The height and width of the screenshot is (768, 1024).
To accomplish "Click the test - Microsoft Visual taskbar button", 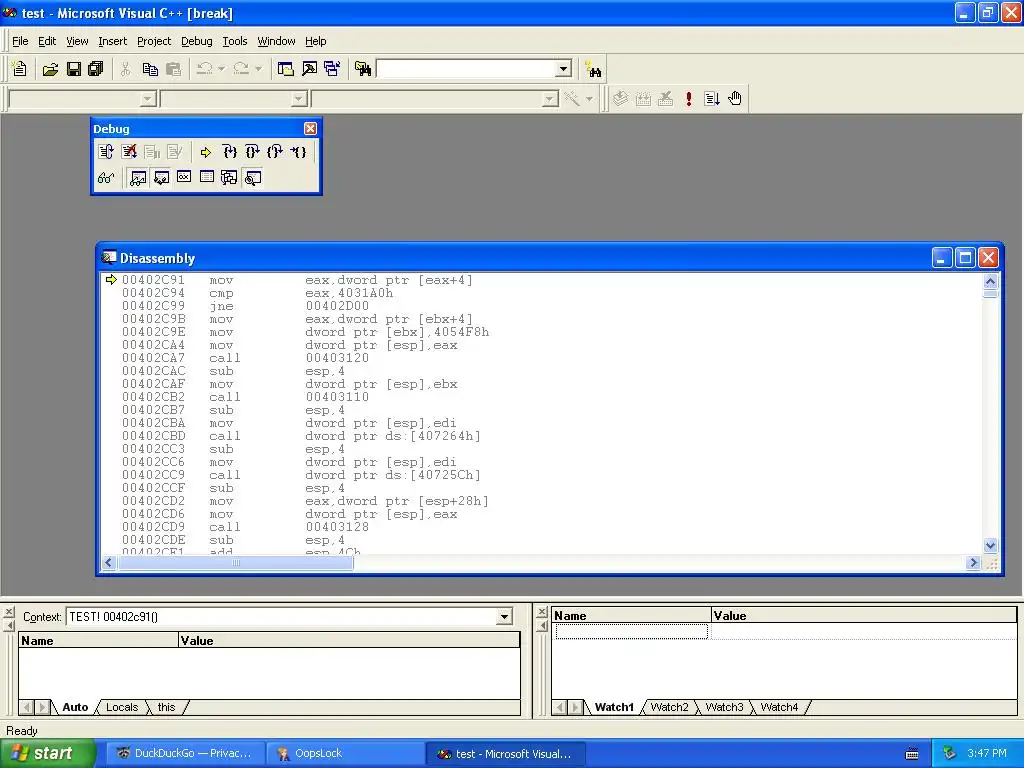I will point(505,754).
